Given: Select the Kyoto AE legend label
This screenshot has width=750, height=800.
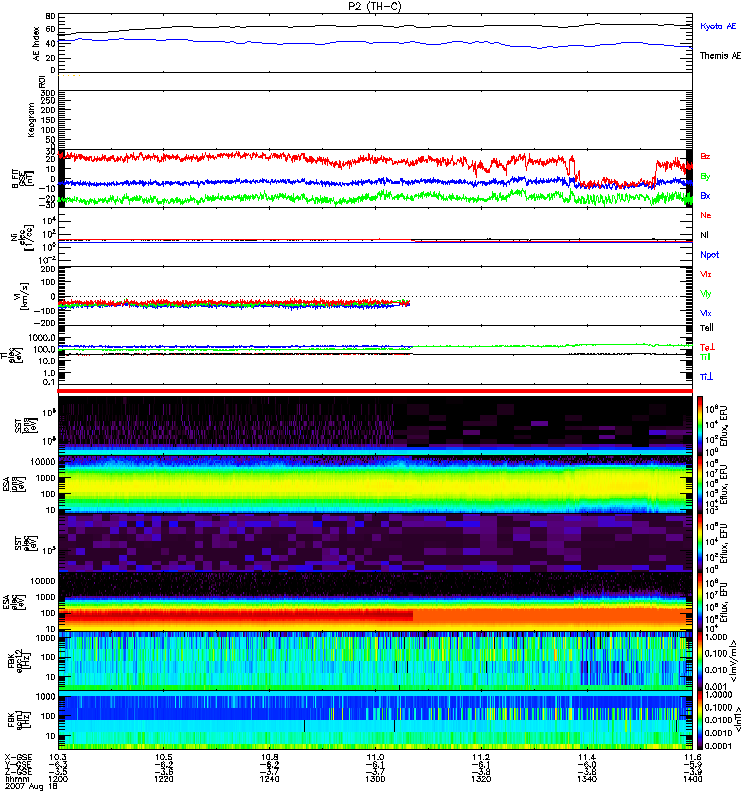Looking at the screenshot, I should pos(718,26).
